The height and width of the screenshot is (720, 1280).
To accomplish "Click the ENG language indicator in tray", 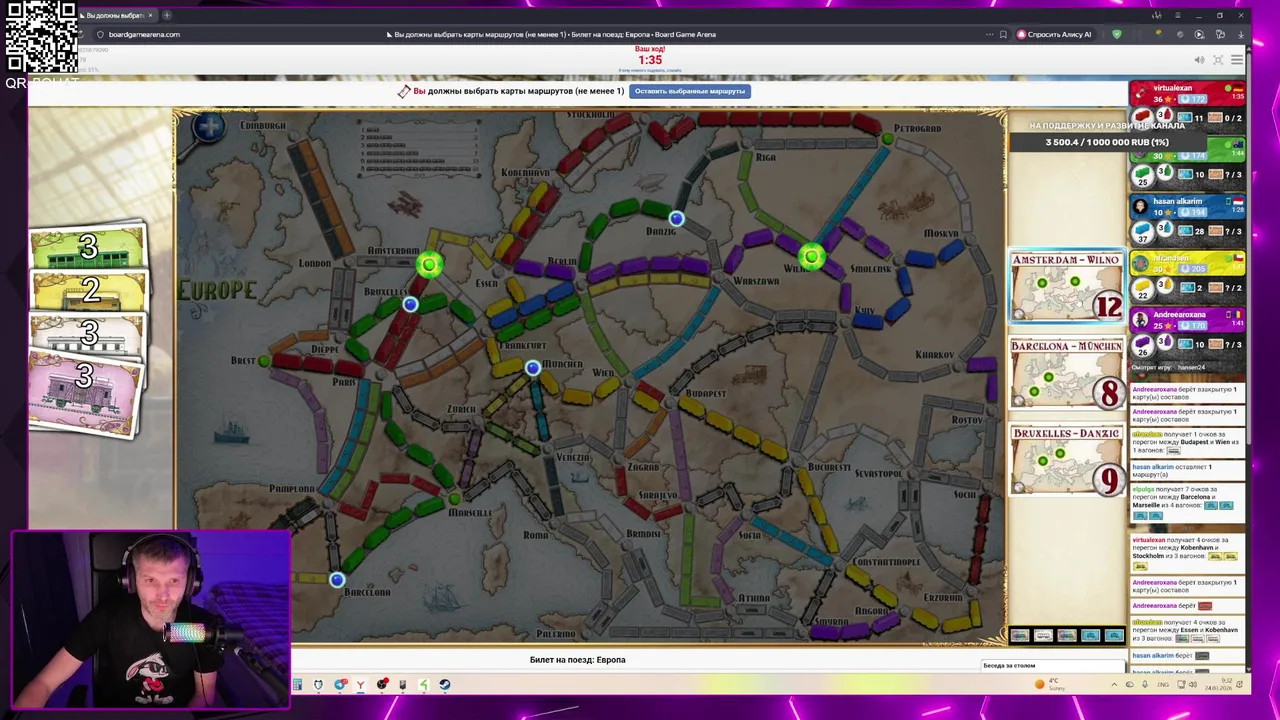I will tap(1162, 685).
